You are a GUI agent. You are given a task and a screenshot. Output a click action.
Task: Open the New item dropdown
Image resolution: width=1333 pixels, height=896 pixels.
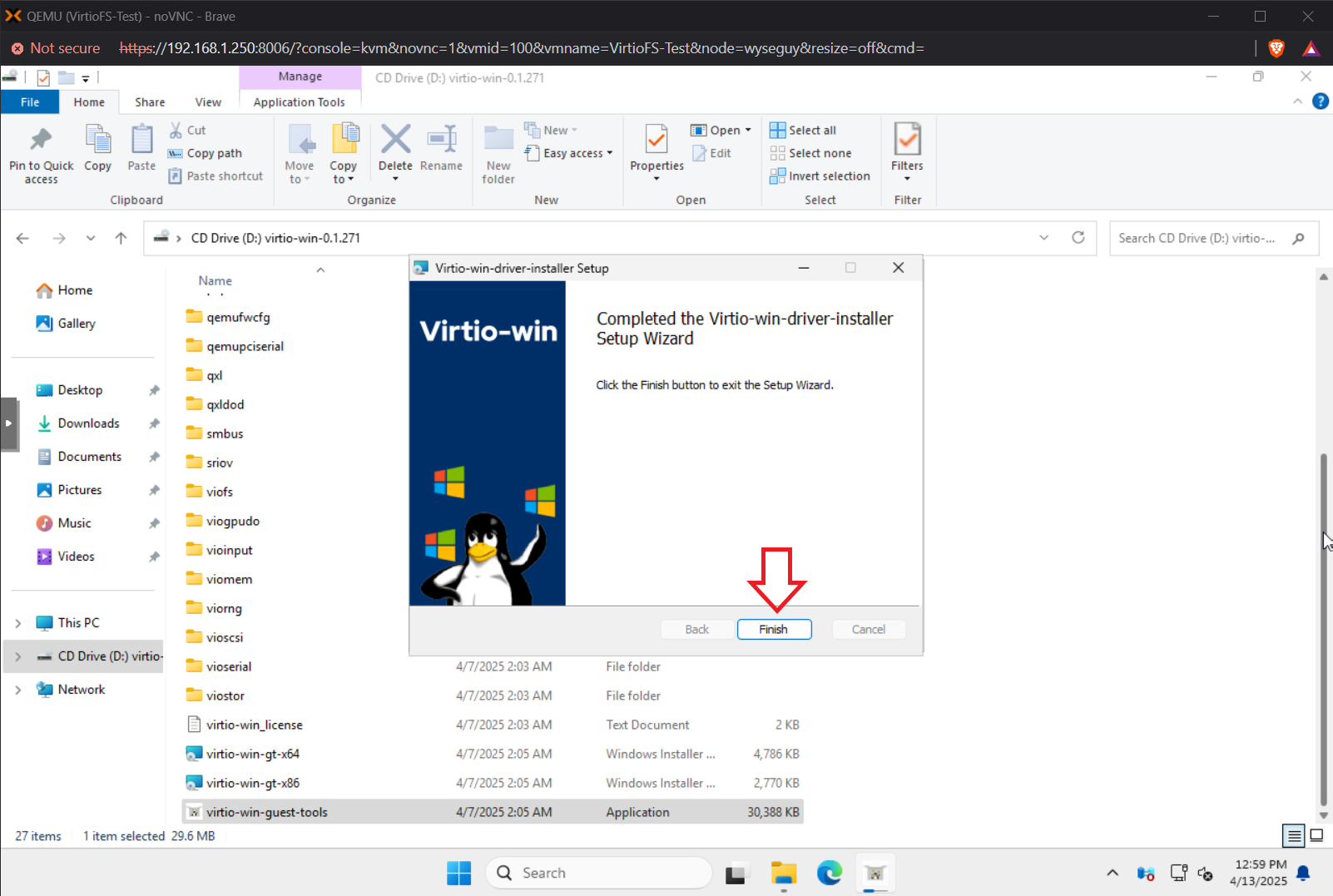point(551,130)
